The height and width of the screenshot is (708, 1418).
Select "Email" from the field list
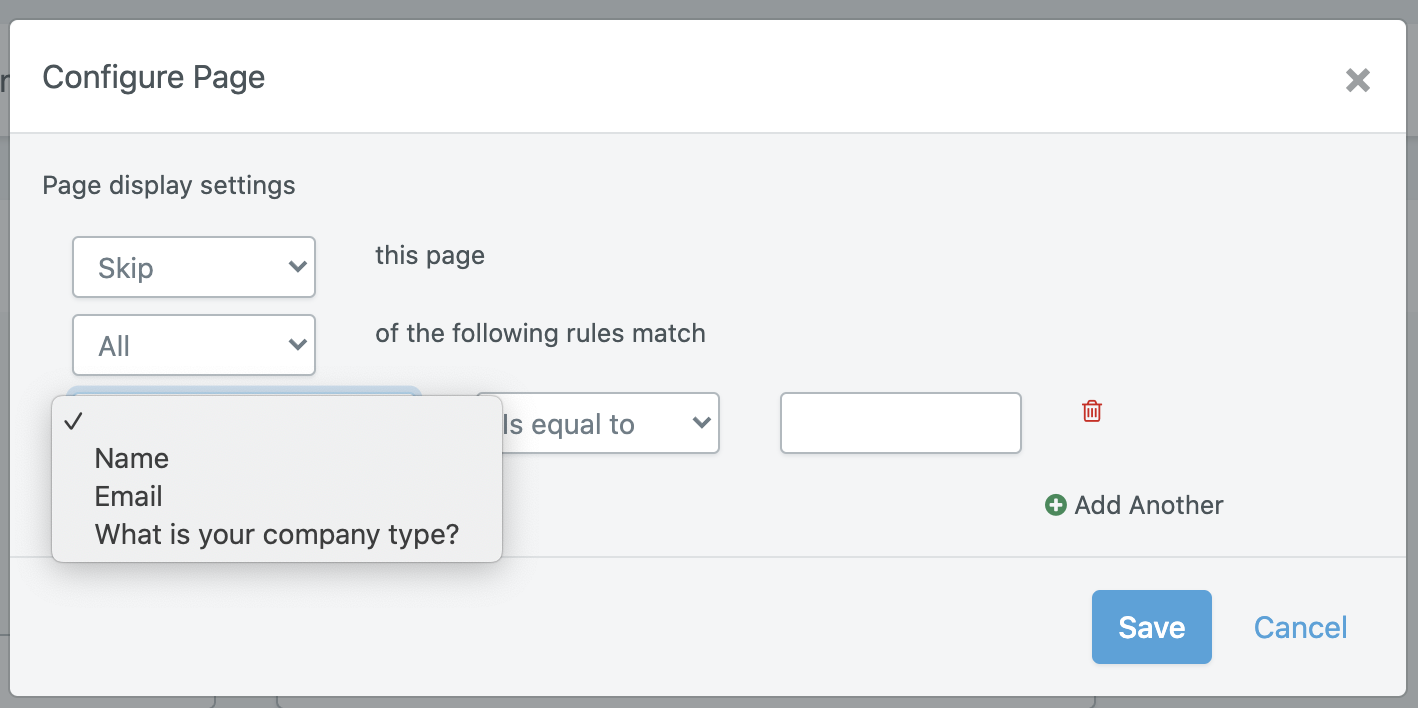click(x=128, y=496)
